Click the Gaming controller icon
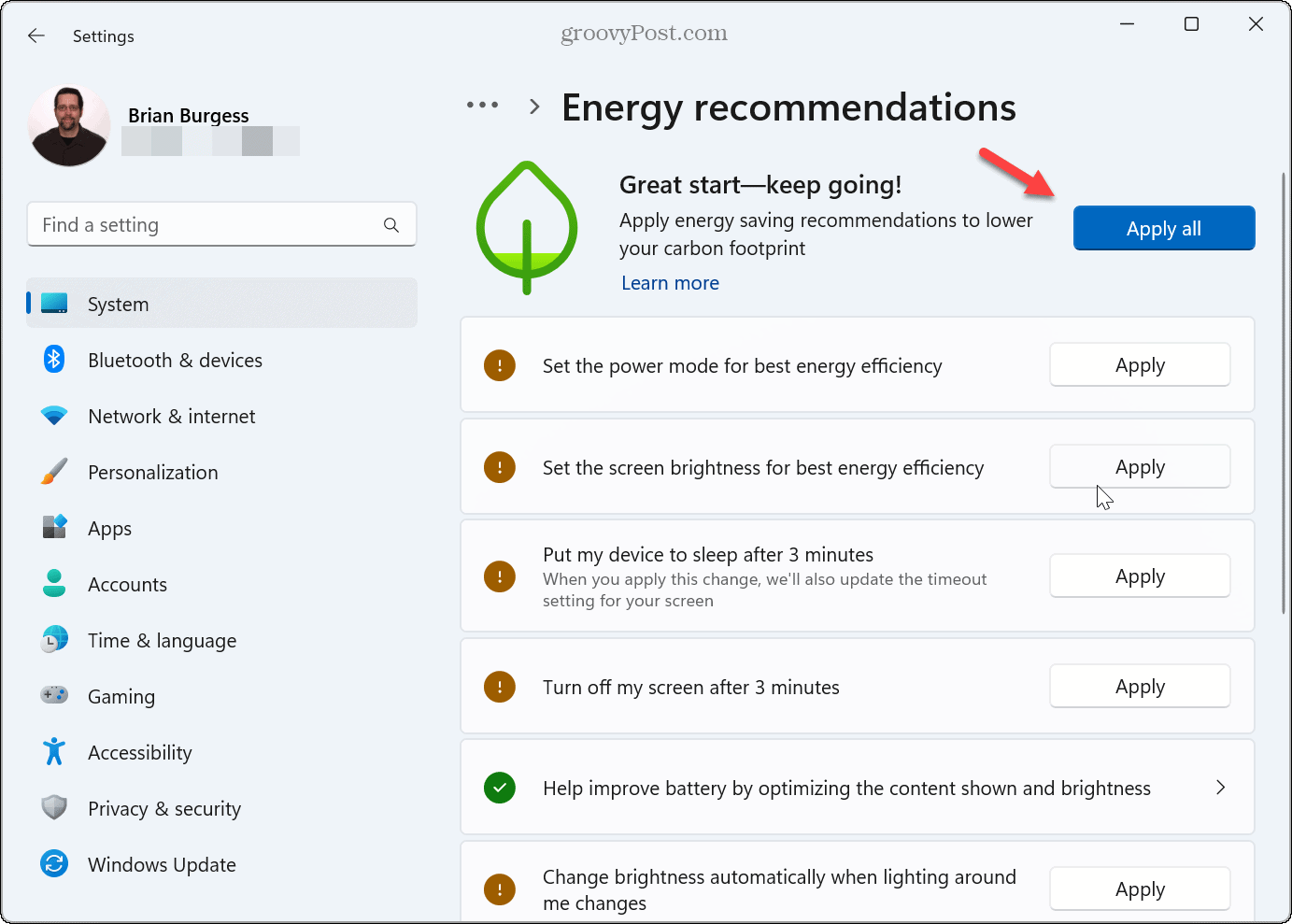1292x924 pixels. [x=54, y=694]
